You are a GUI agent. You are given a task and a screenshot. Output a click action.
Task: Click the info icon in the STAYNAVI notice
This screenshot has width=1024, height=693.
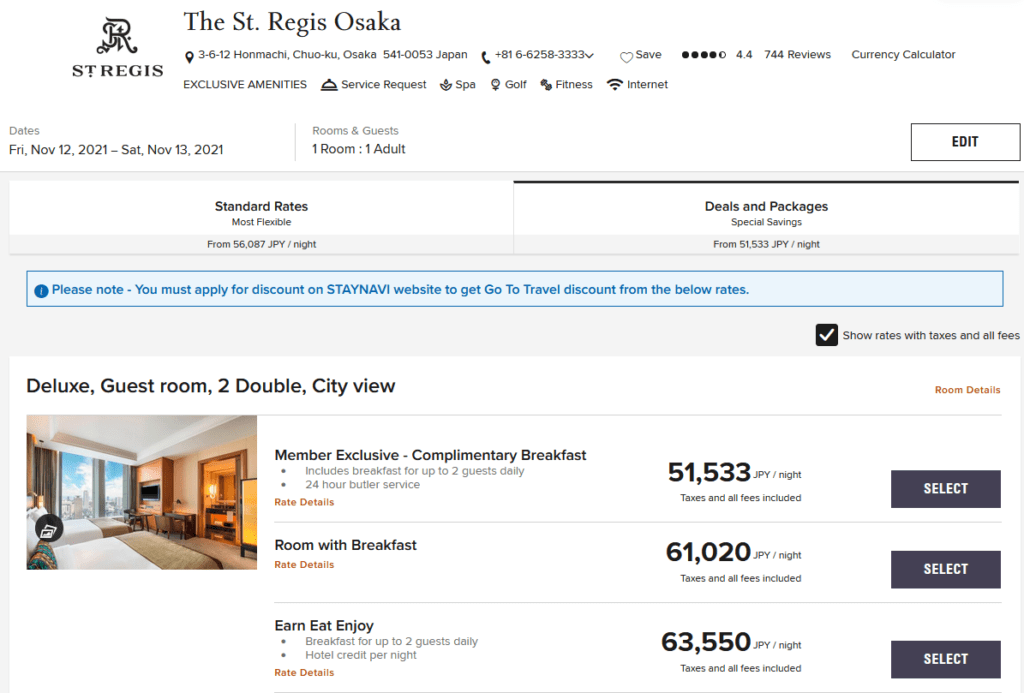pos(40,289)
